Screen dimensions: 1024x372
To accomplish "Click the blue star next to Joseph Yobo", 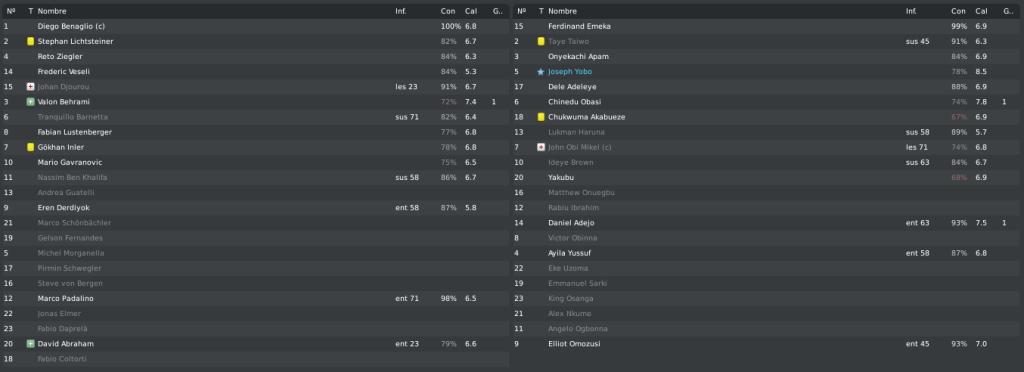I will click(x=541, y=72).
